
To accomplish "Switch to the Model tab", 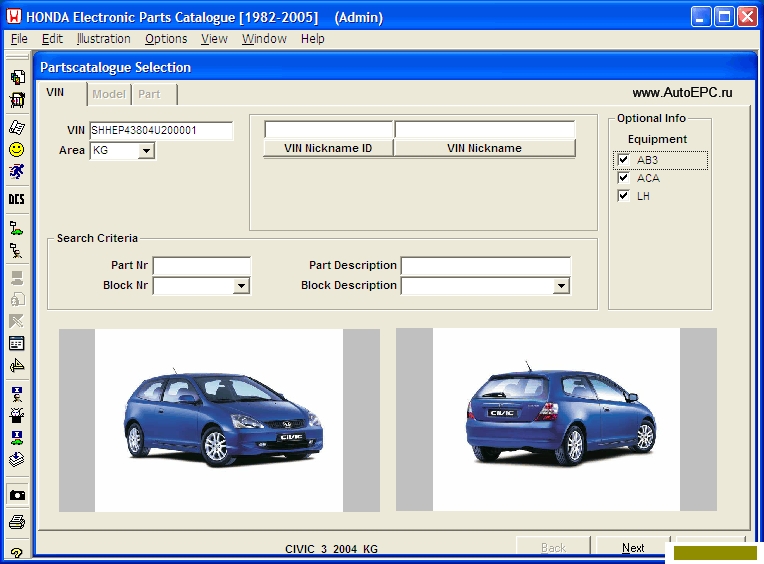I will 109,94.
